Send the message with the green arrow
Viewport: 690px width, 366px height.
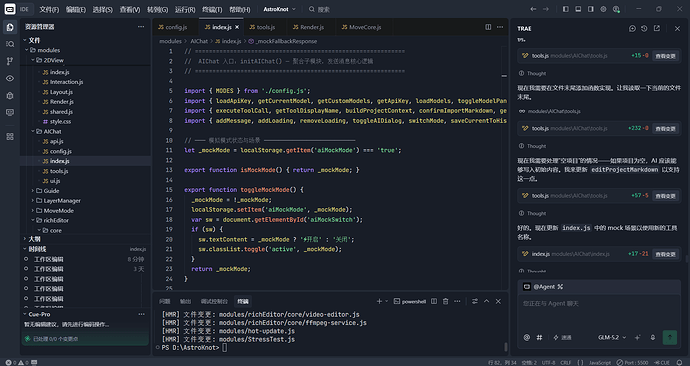point(670,337)
